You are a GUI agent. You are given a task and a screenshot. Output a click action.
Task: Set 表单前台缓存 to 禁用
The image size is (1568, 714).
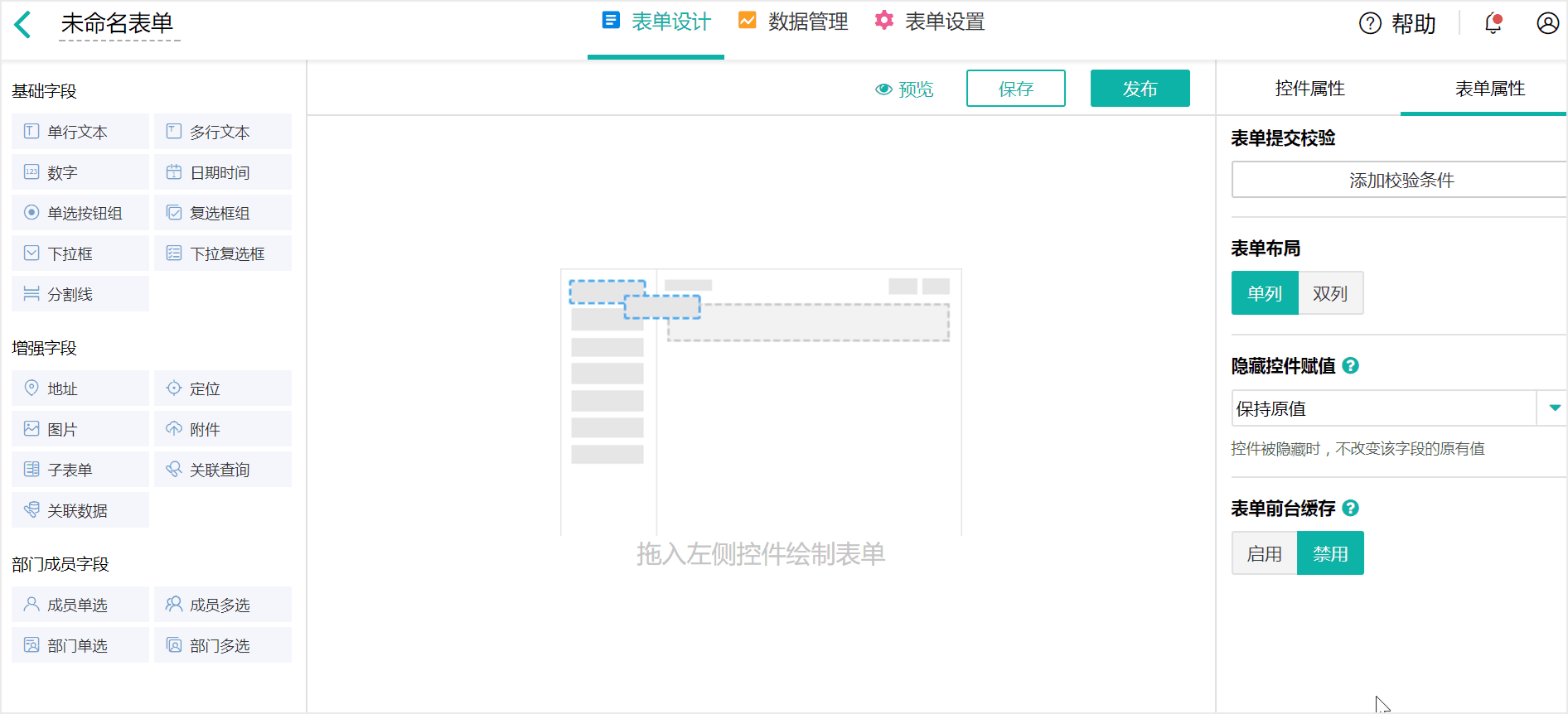pyautogui.click(x=1330, y=553)
